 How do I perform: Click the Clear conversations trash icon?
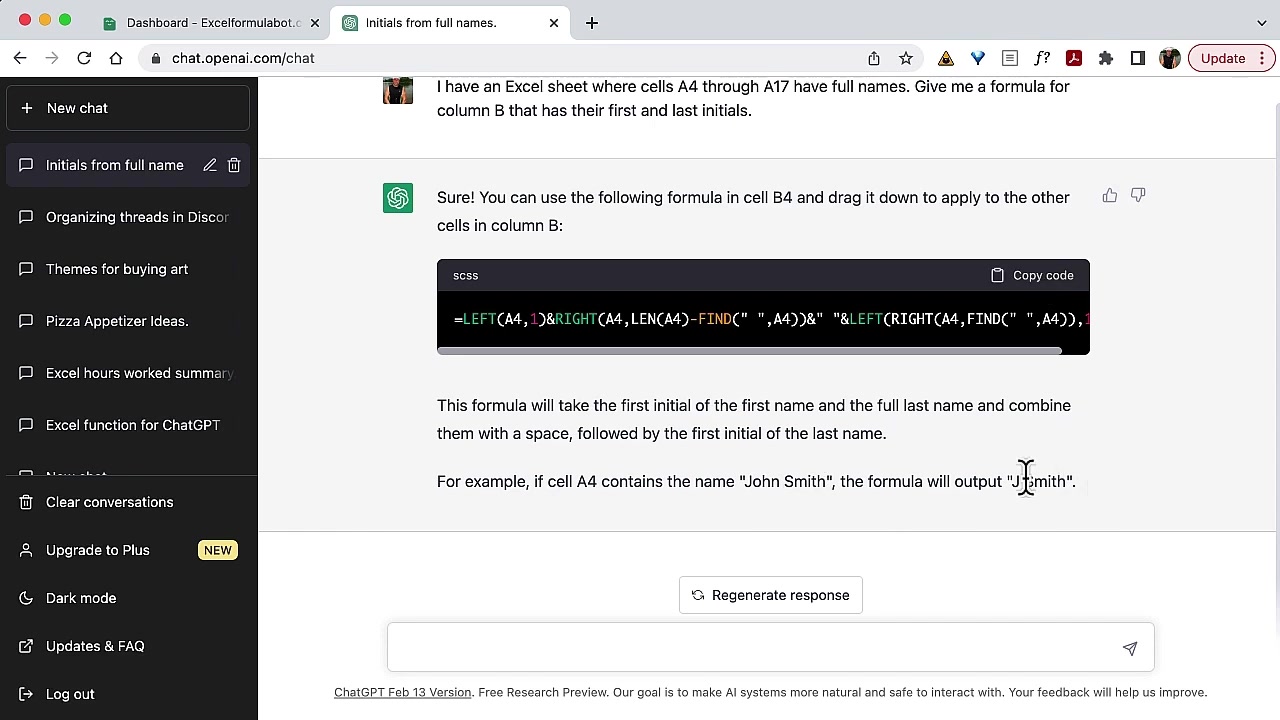click(x=27, y=502)
